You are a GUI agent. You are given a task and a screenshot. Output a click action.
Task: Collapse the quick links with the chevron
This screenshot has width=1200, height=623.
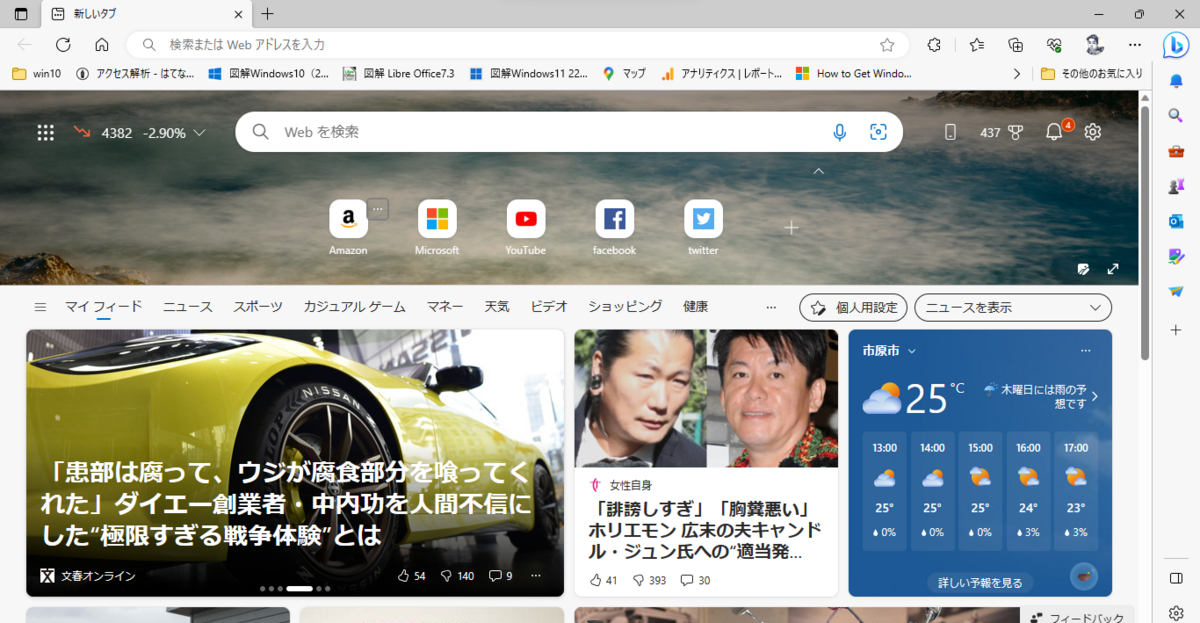pyautogui.click(x=819, y=171)
